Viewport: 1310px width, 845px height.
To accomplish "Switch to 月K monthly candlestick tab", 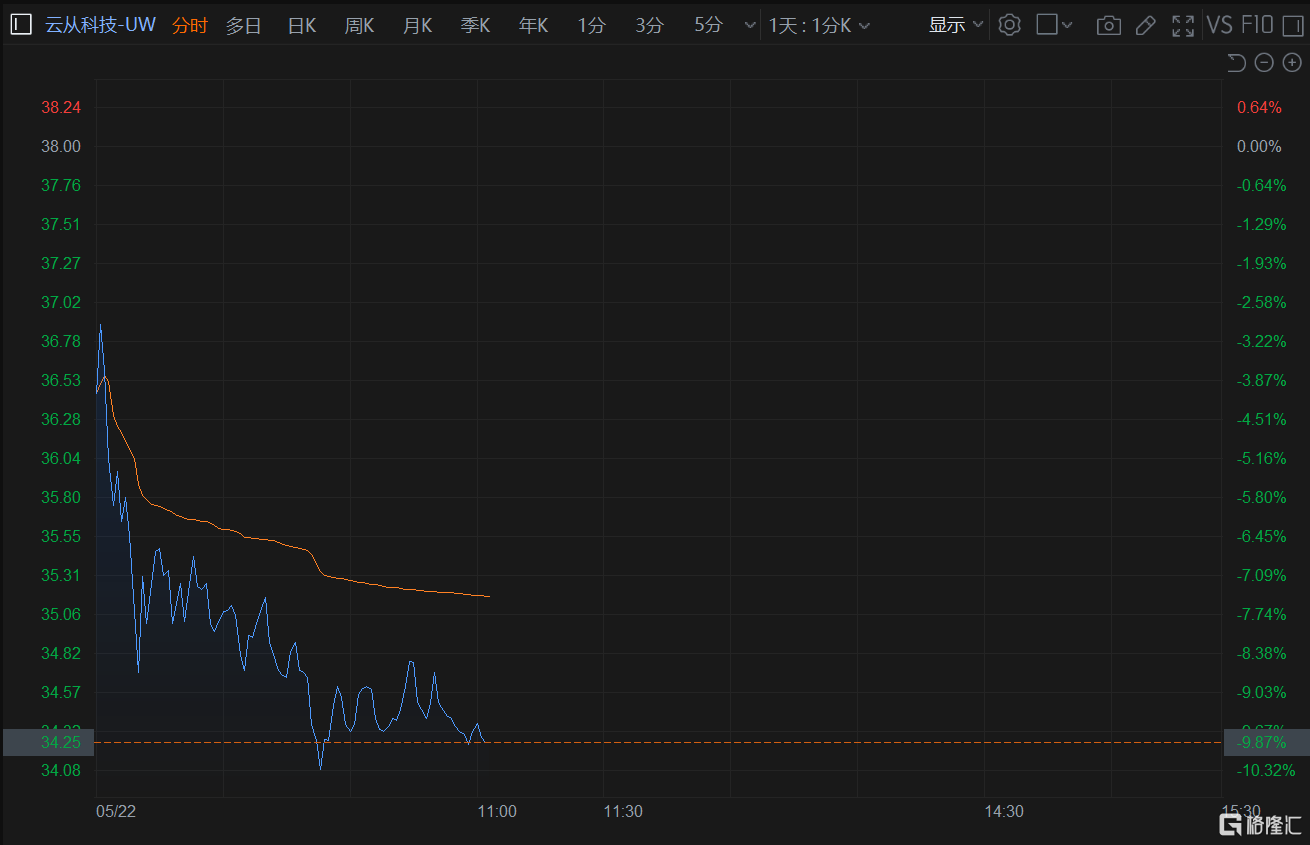I will tap(417, 26).
